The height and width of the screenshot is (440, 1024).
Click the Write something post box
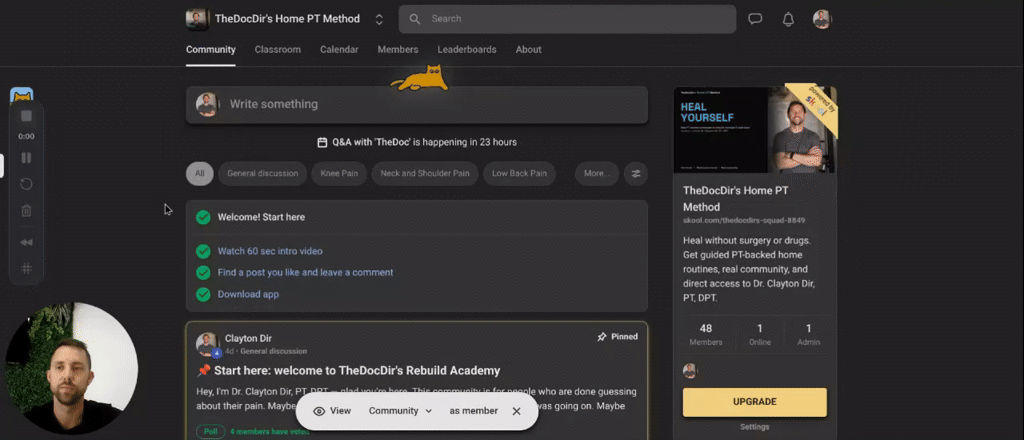coord(417,104)
